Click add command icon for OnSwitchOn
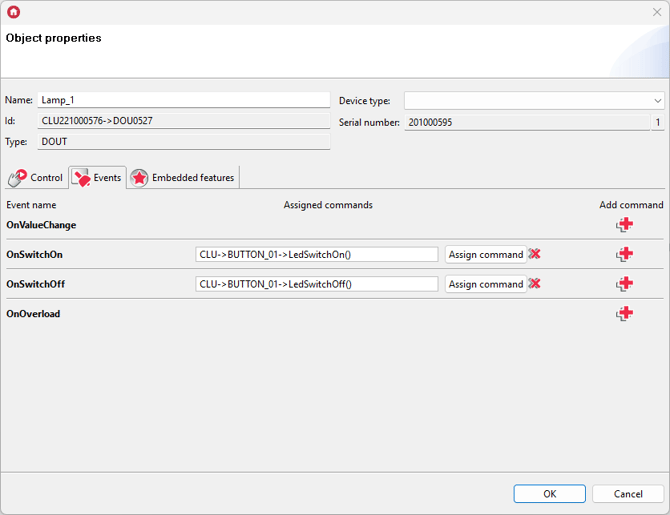Screen dimensions: 670x515 [625, 254]
